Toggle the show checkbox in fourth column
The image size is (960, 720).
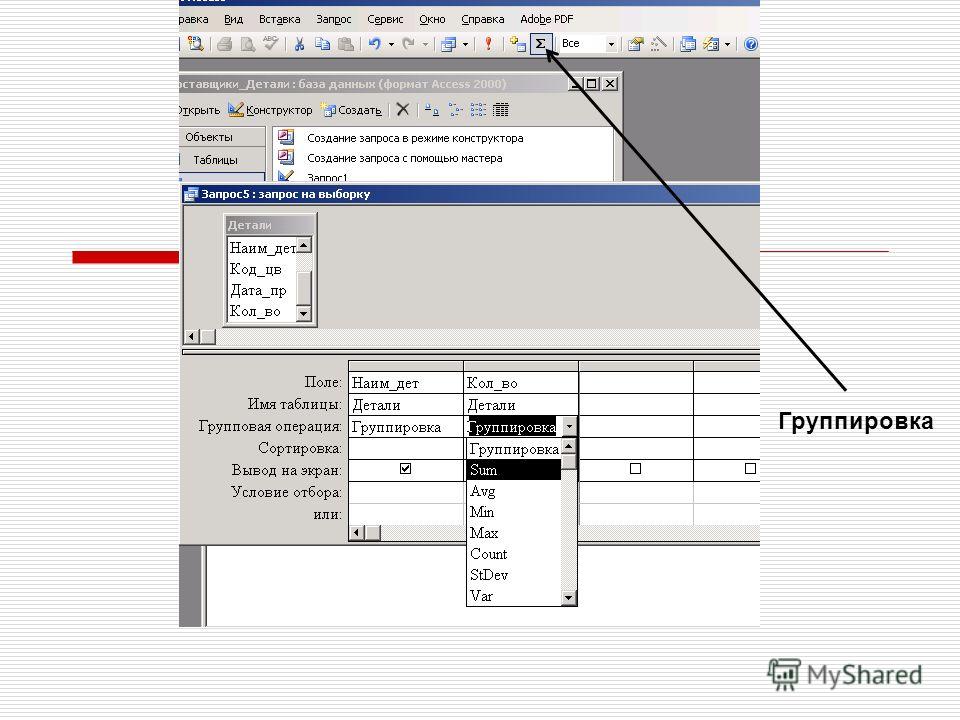pyautogui.click(x=750, y=468)
